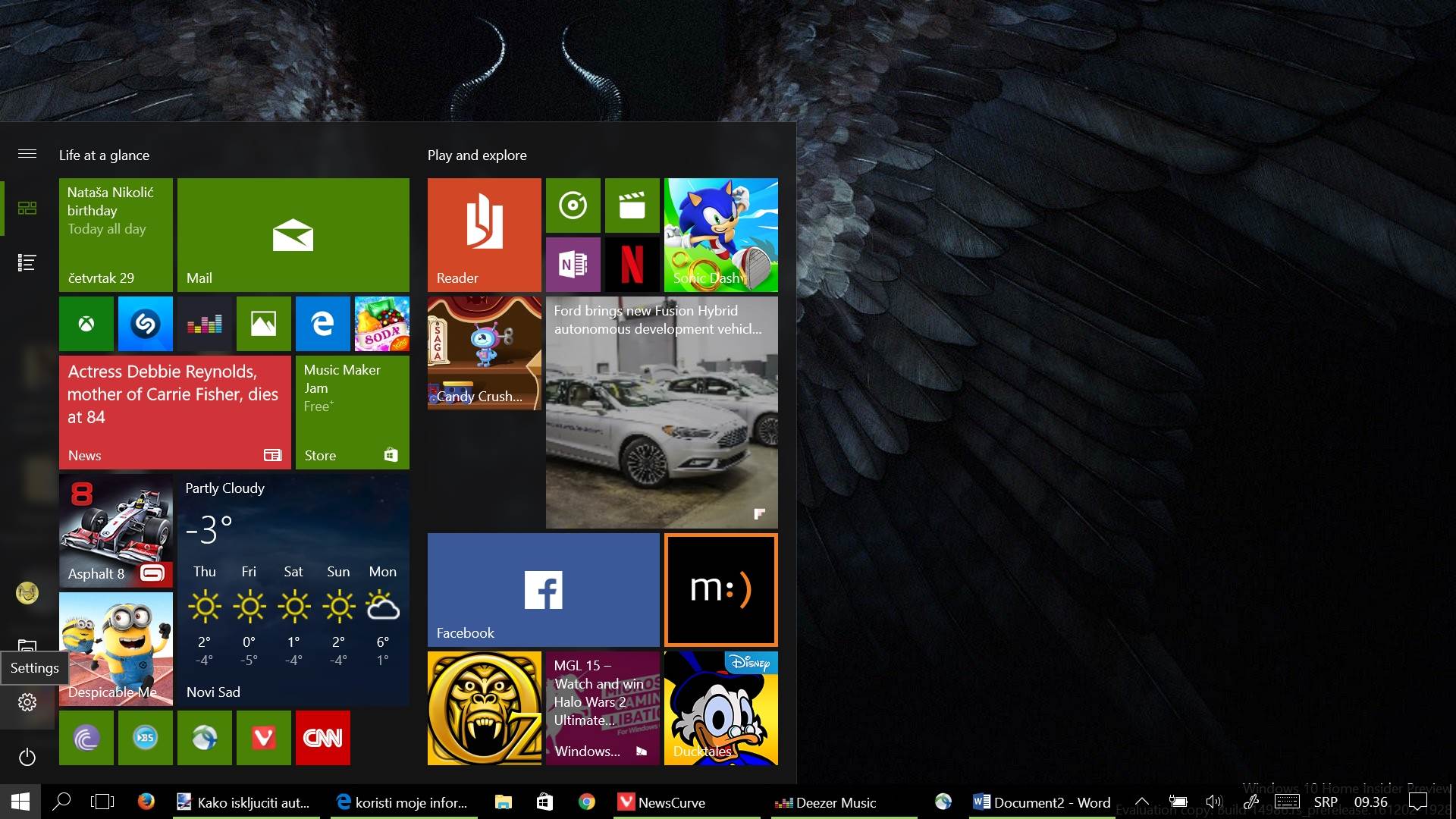Open the volume control in tray
This screenshot has height=819, width=1456.
click(1213, 802)
